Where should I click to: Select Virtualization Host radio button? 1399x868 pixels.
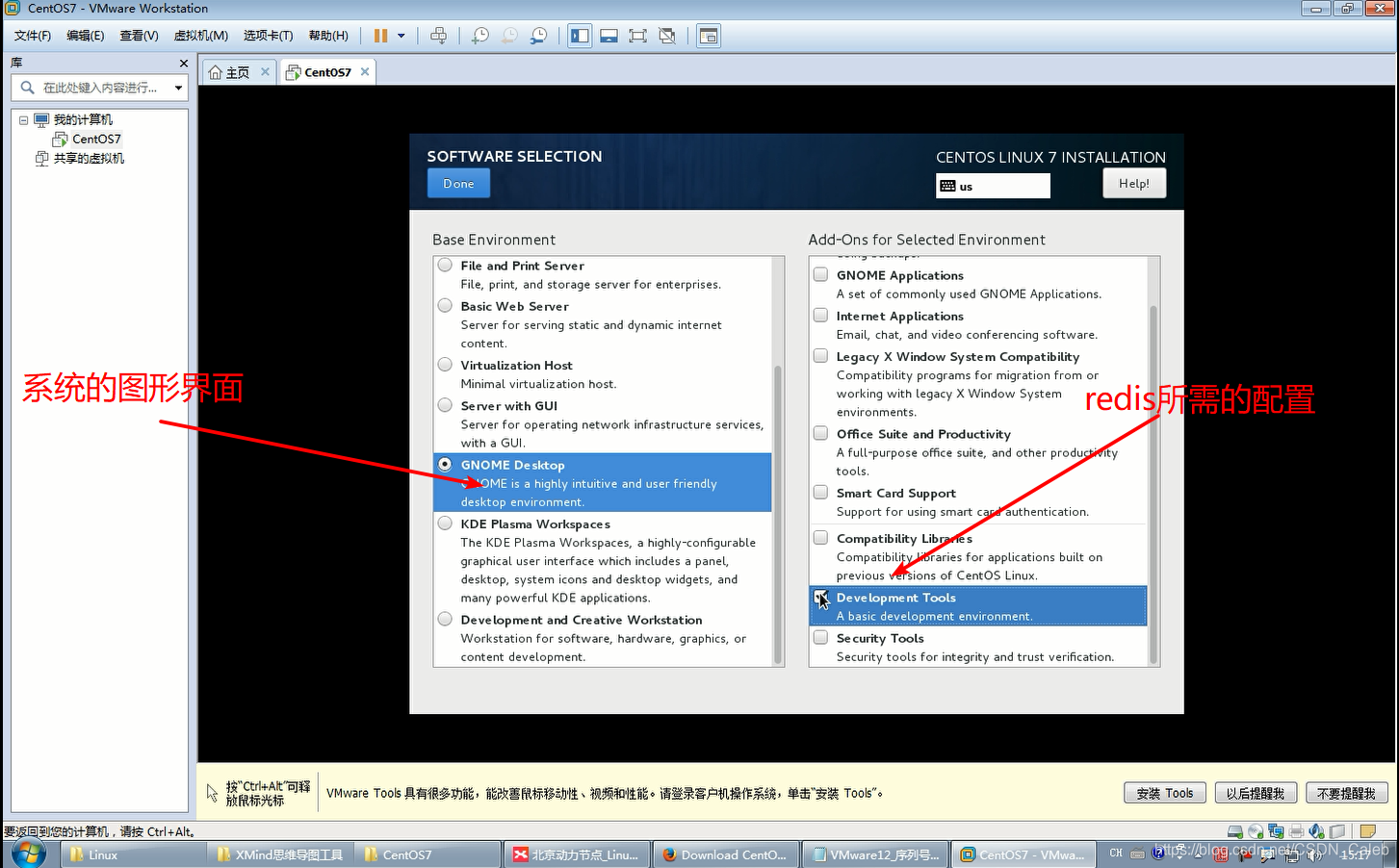coord(445,365)
